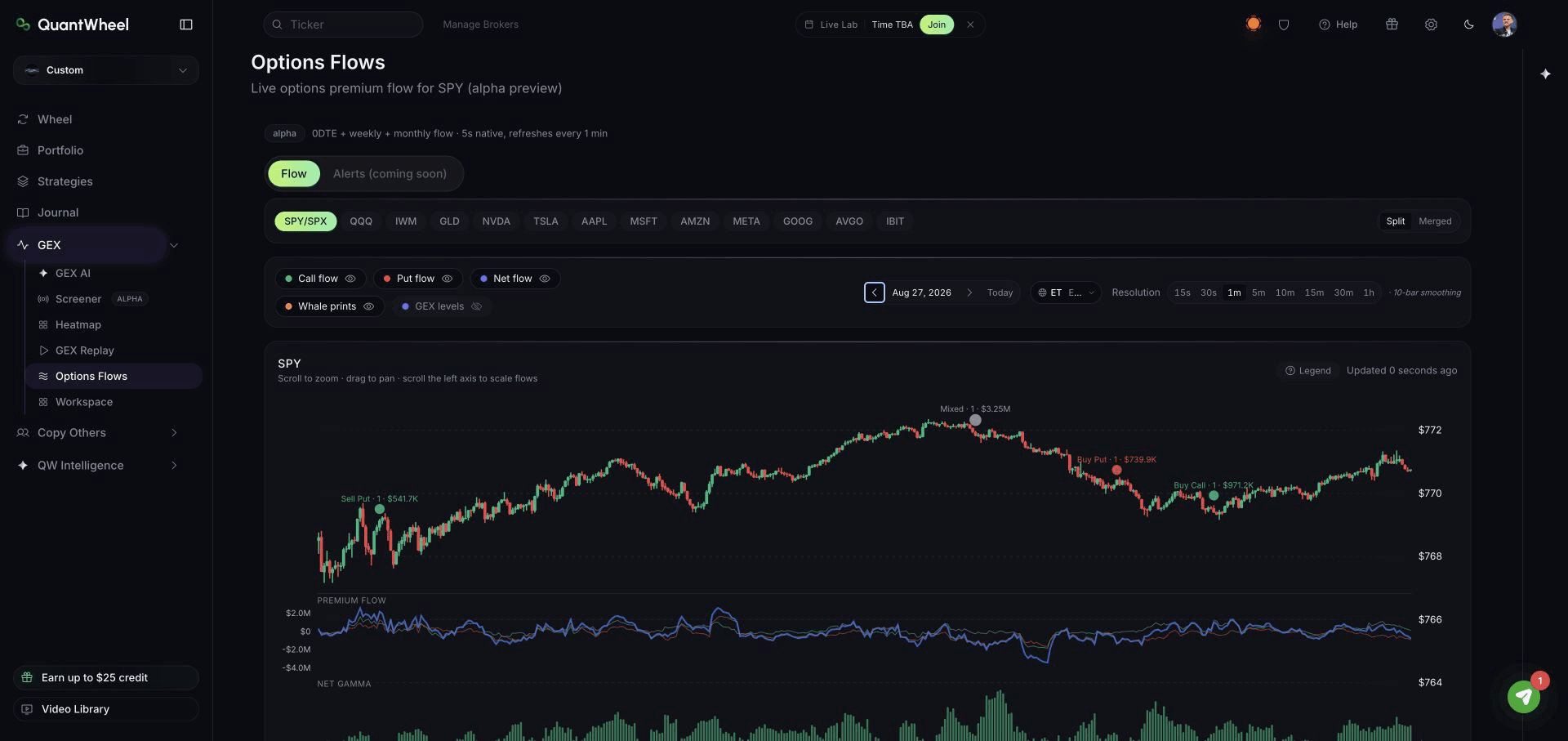Open settings gear icon
Viewport: 1568px width, 741px height.
tap(1431, 25)
